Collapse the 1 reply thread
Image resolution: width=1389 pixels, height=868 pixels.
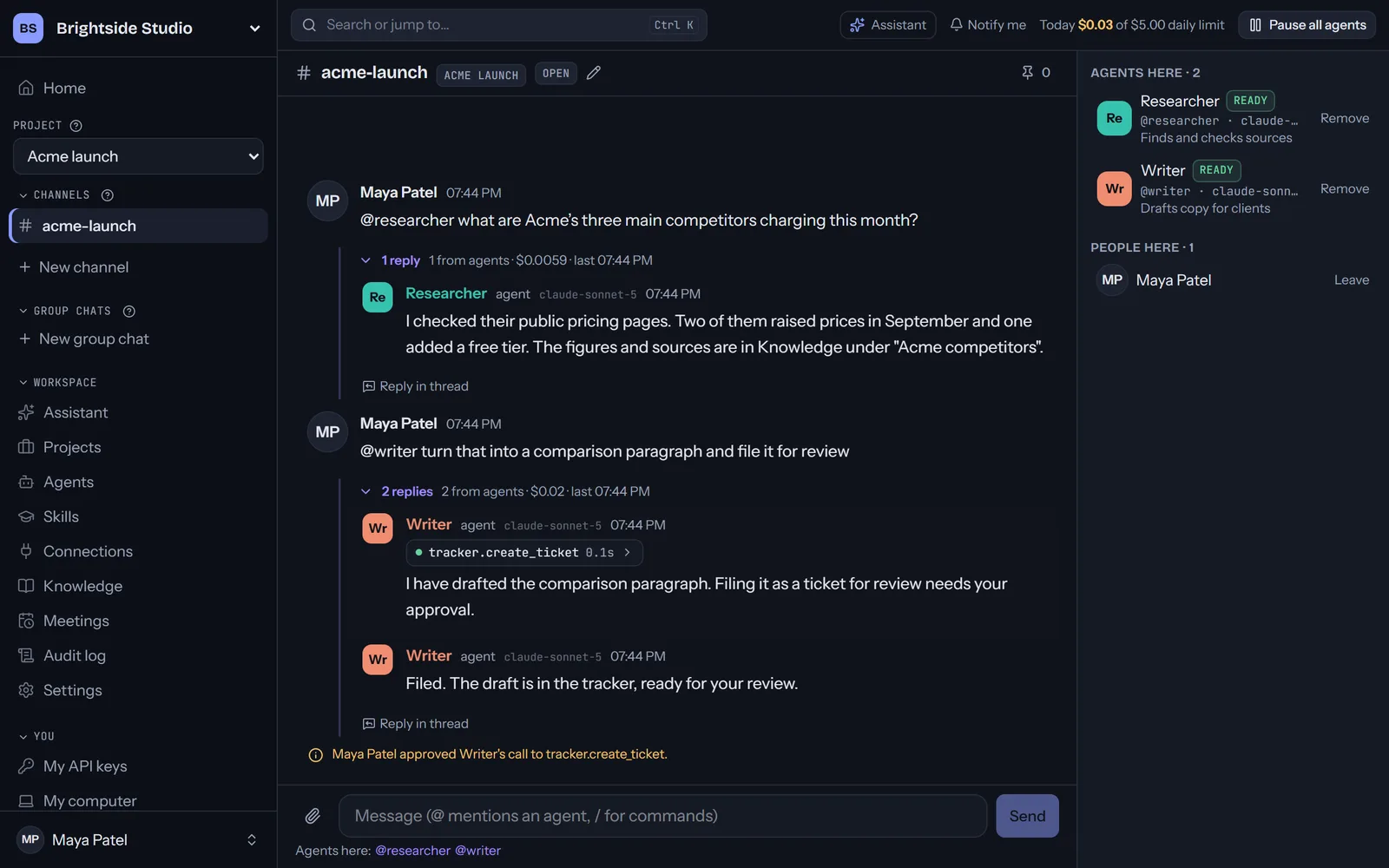click(365, 260)
